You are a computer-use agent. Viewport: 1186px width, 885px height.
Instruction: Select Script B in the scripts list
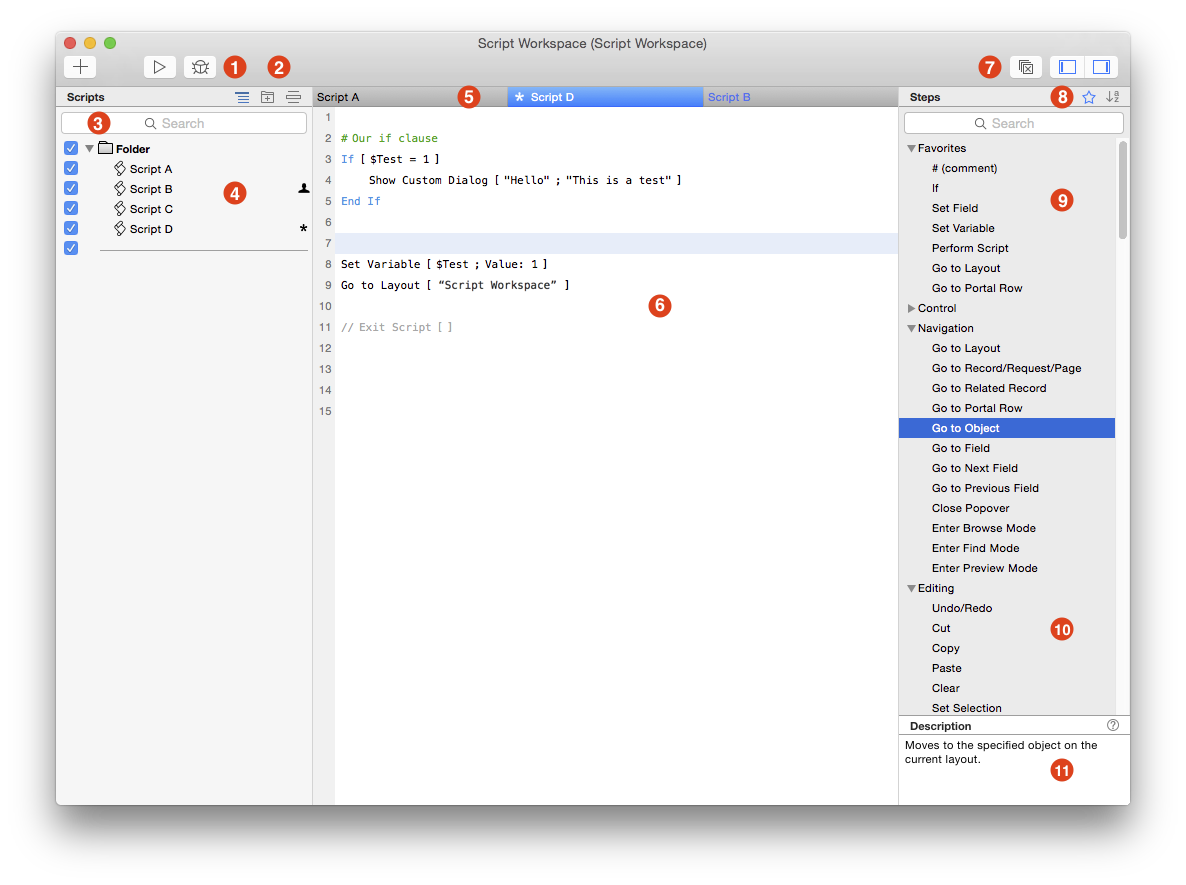click(x=151, y=189)
